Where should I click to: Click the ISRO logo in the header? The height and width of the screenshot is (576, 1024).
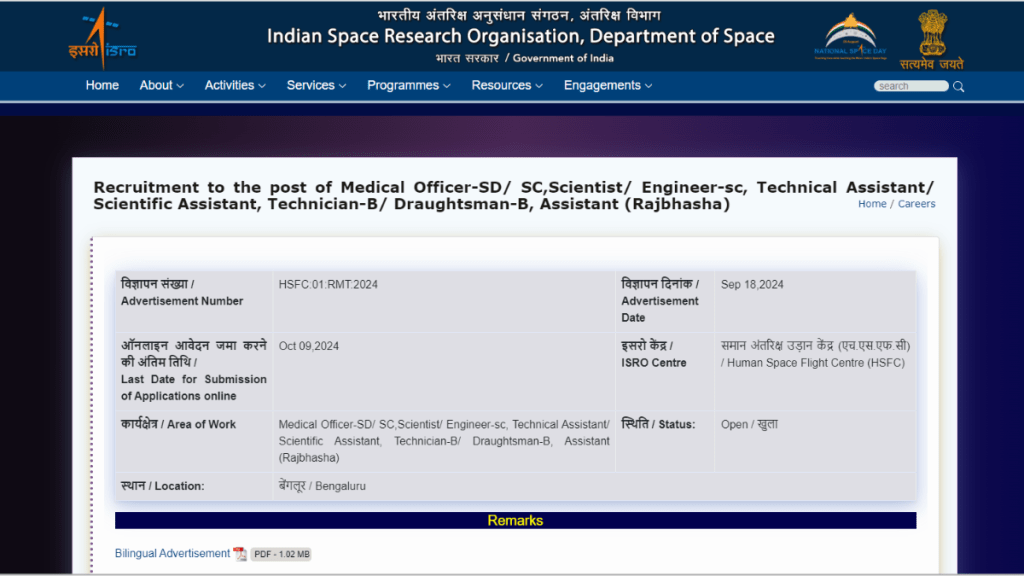coord(103,38)
